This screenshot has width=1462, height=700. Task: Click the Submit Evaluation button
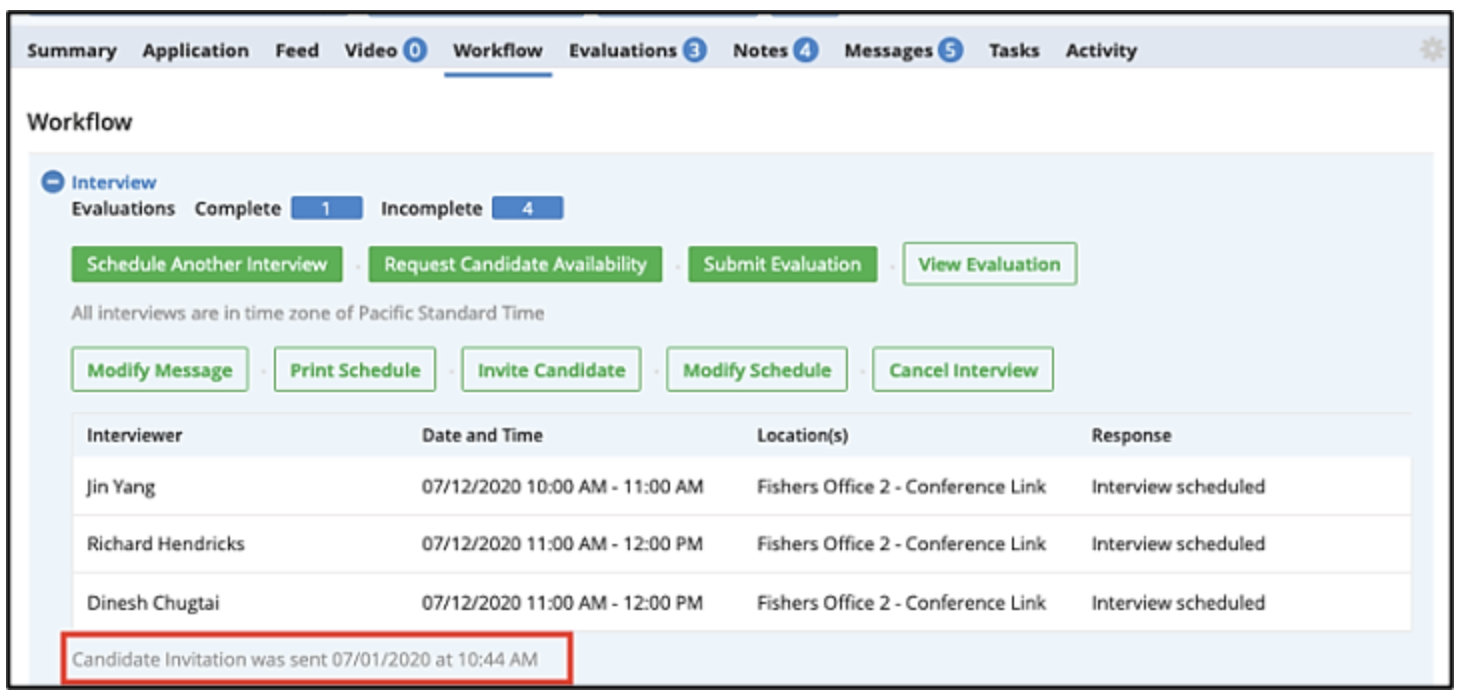(782, 264)
